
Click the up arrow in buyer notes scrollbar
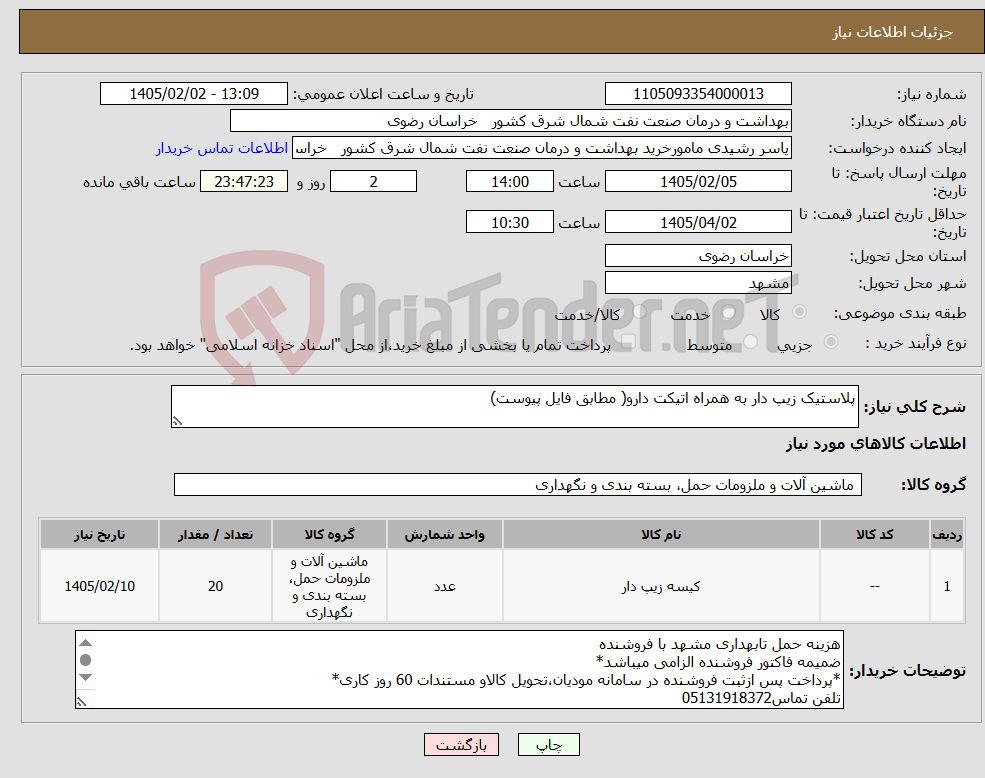[x=86, y=642]
